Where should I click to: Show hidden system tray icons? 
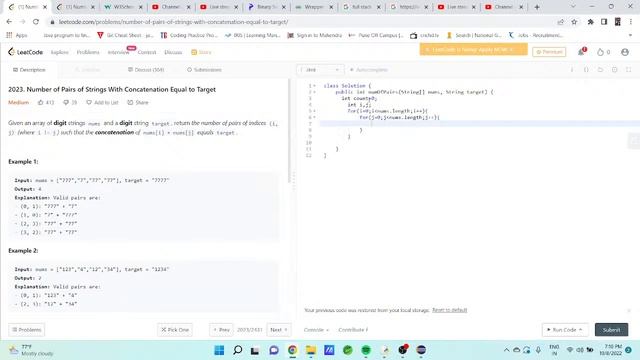pos(506,350)
